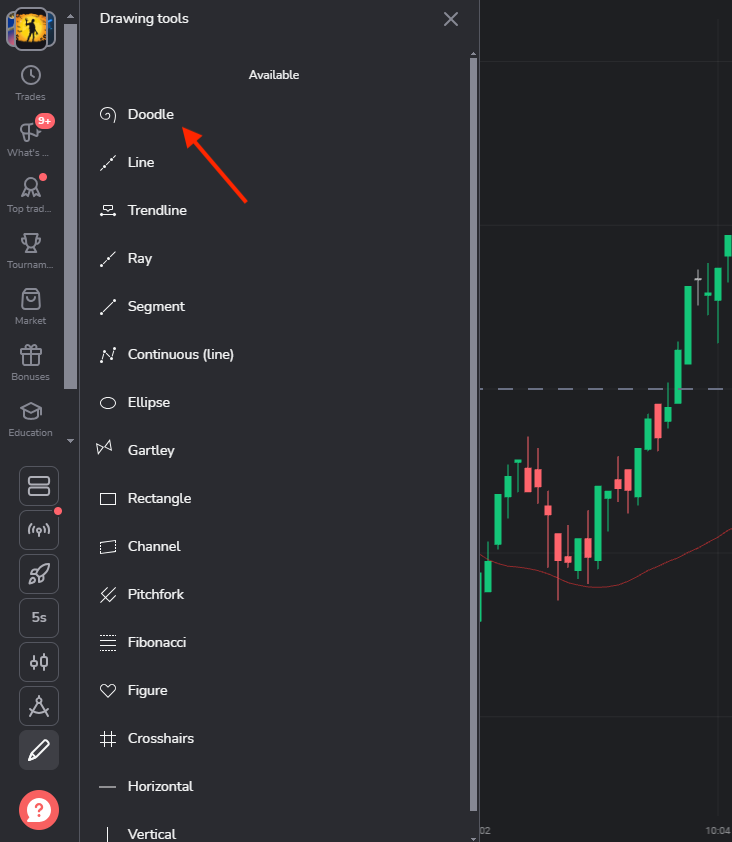The image size is (732, 842).
Task: Open the Tournaments trophy icon
Action: [x=31, y=245]
